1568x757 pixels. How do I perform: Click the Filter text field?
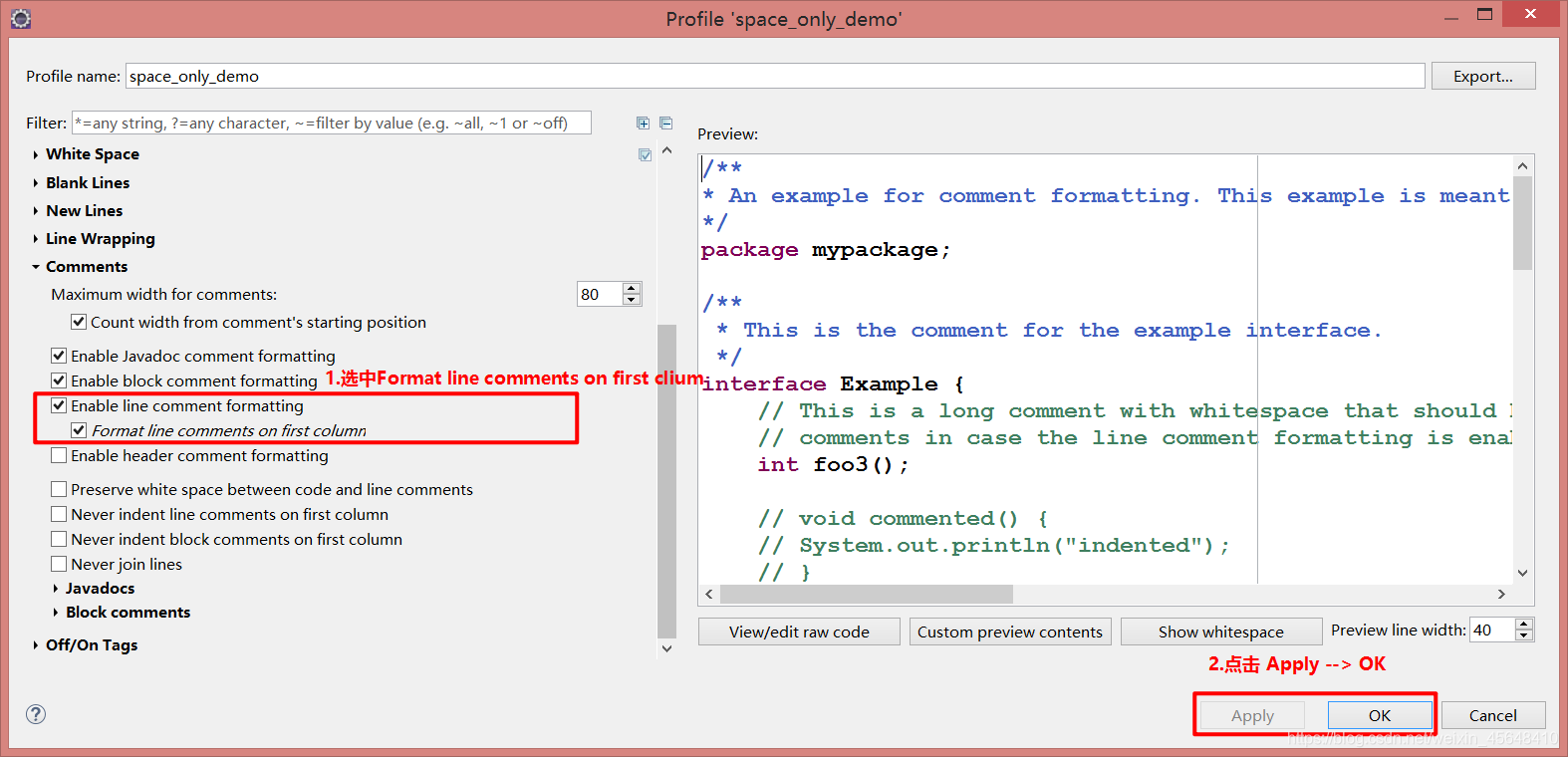click(x=332, y=123)
